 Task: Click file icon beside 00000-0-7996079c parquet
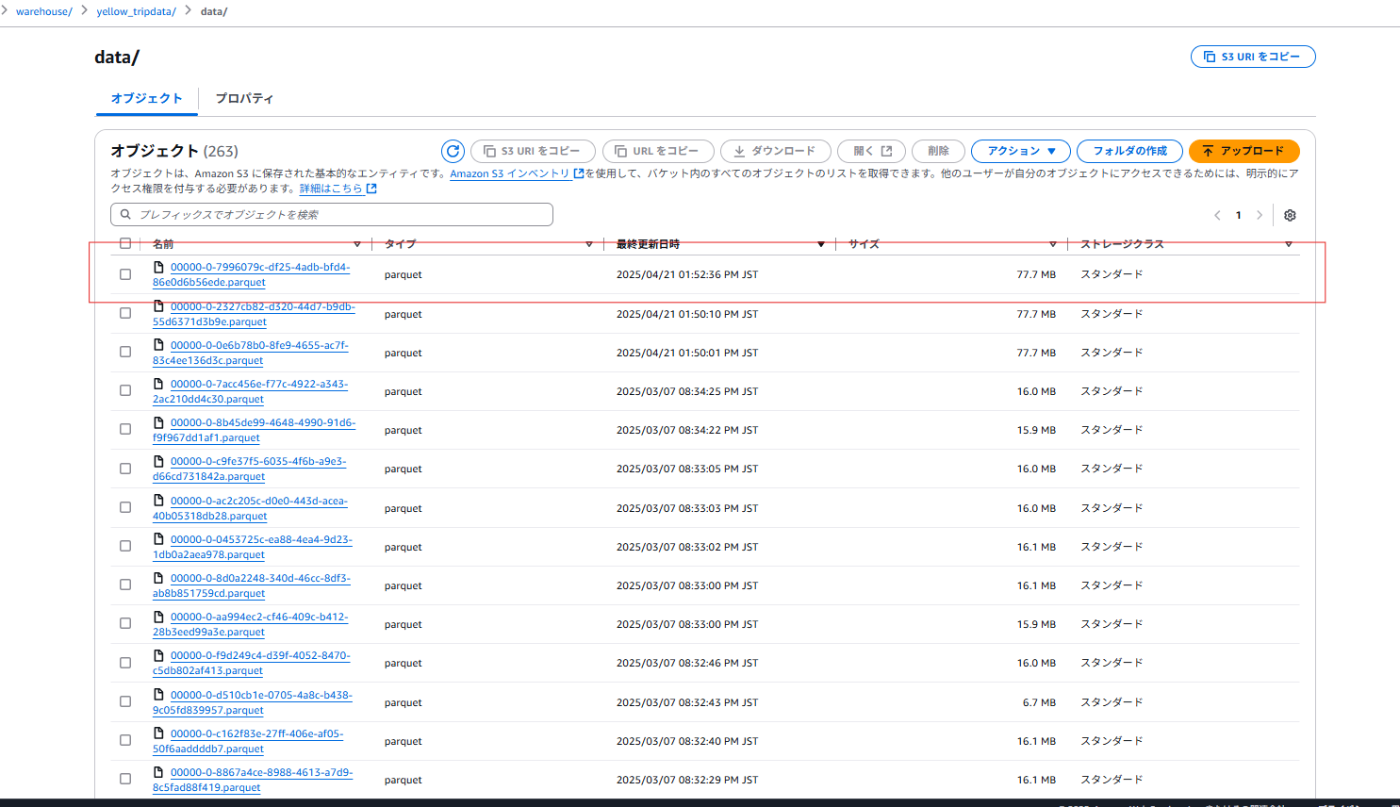coord(158,267)
